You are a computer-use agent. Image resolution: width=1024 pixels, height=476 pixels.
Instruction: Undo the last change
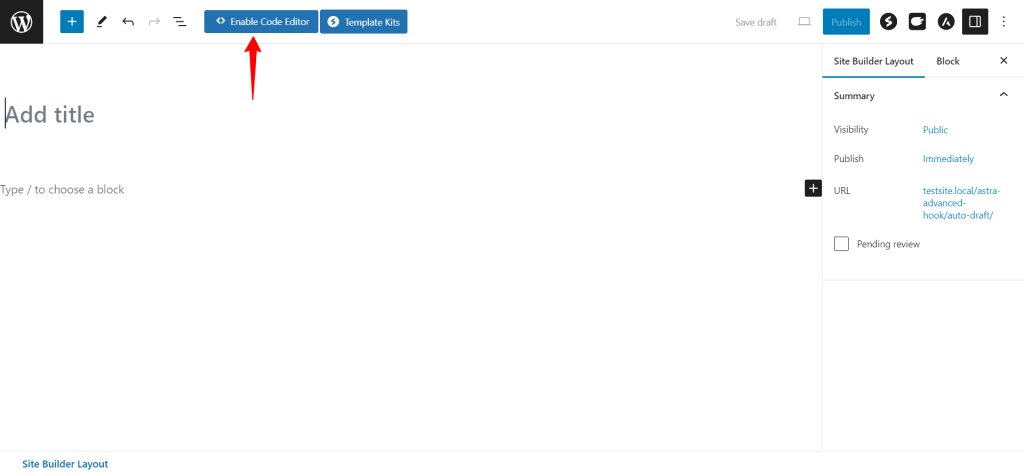coord(128,22)
